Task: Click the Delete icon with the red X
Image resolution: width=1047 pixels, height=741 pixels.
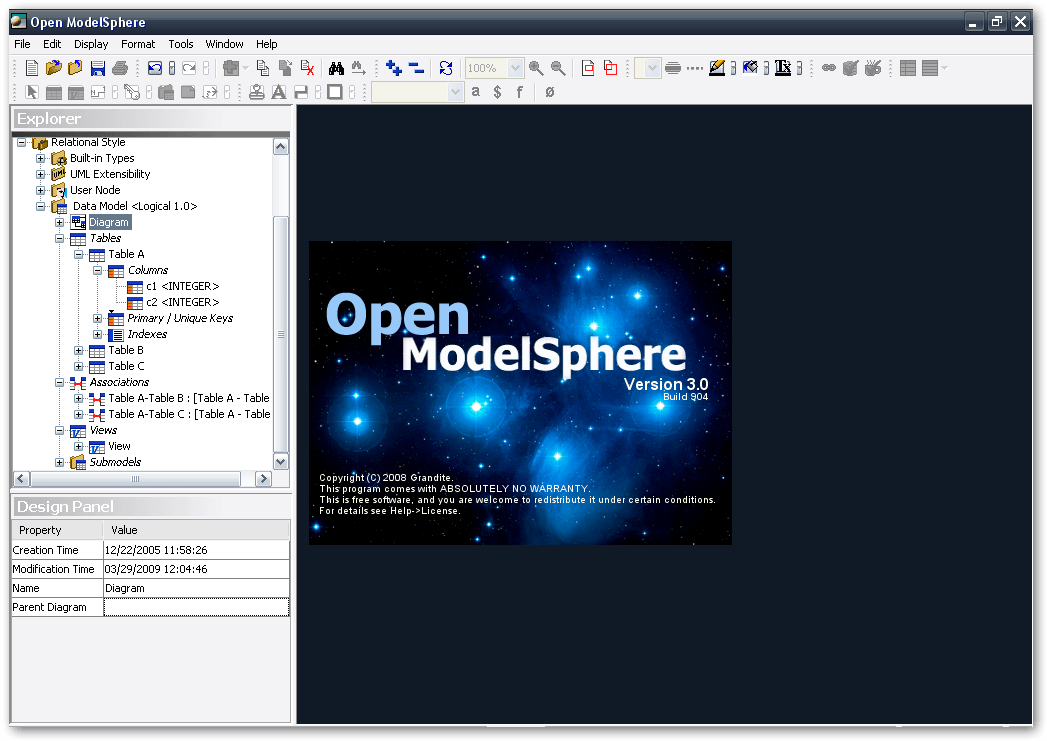Action: point(308,68)
